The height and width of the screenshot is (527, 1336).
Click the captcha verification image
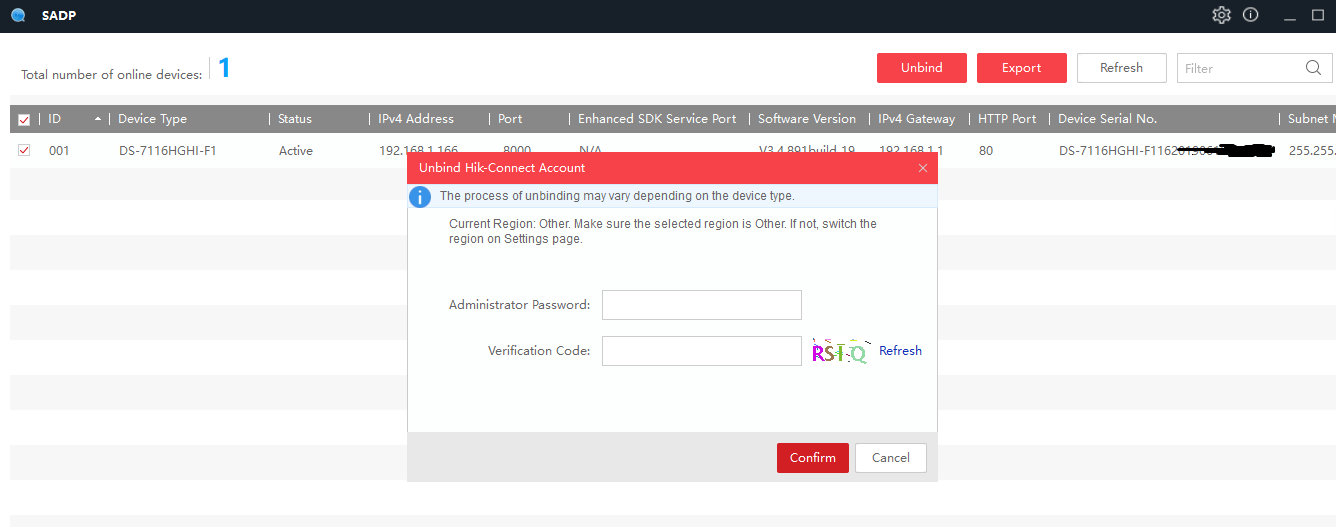(839, 351)
